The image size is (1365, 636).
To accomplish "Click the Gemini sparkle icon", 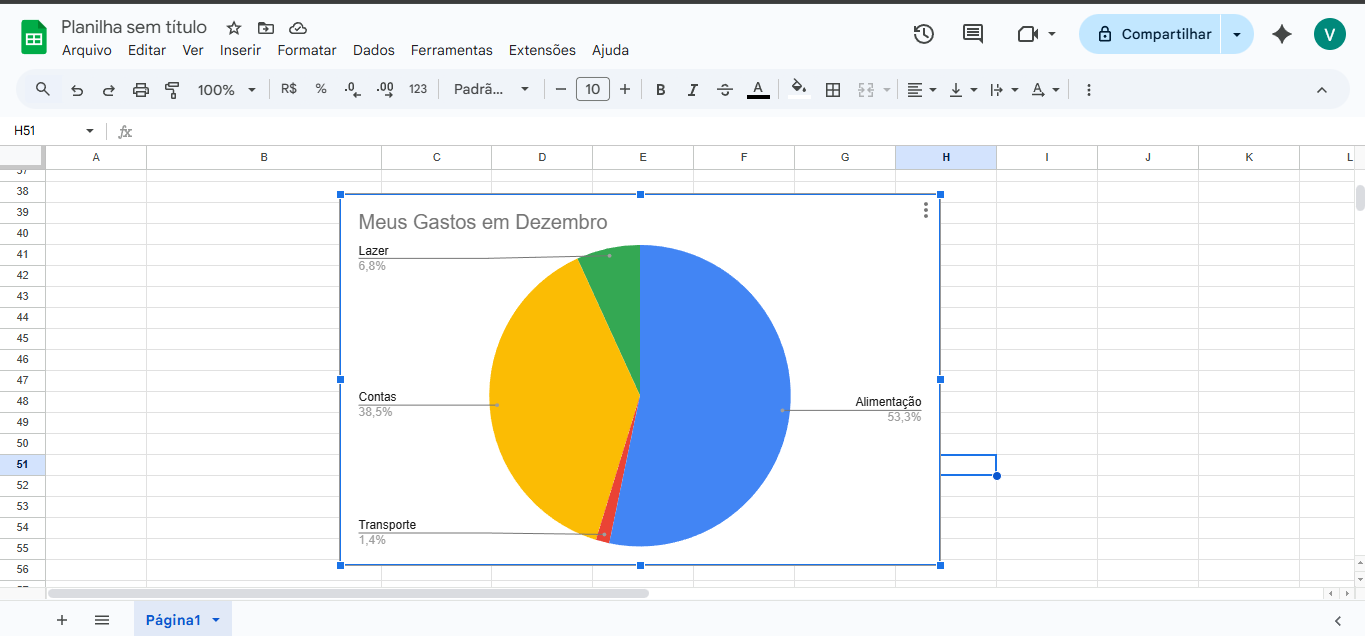I will 1281,34.
